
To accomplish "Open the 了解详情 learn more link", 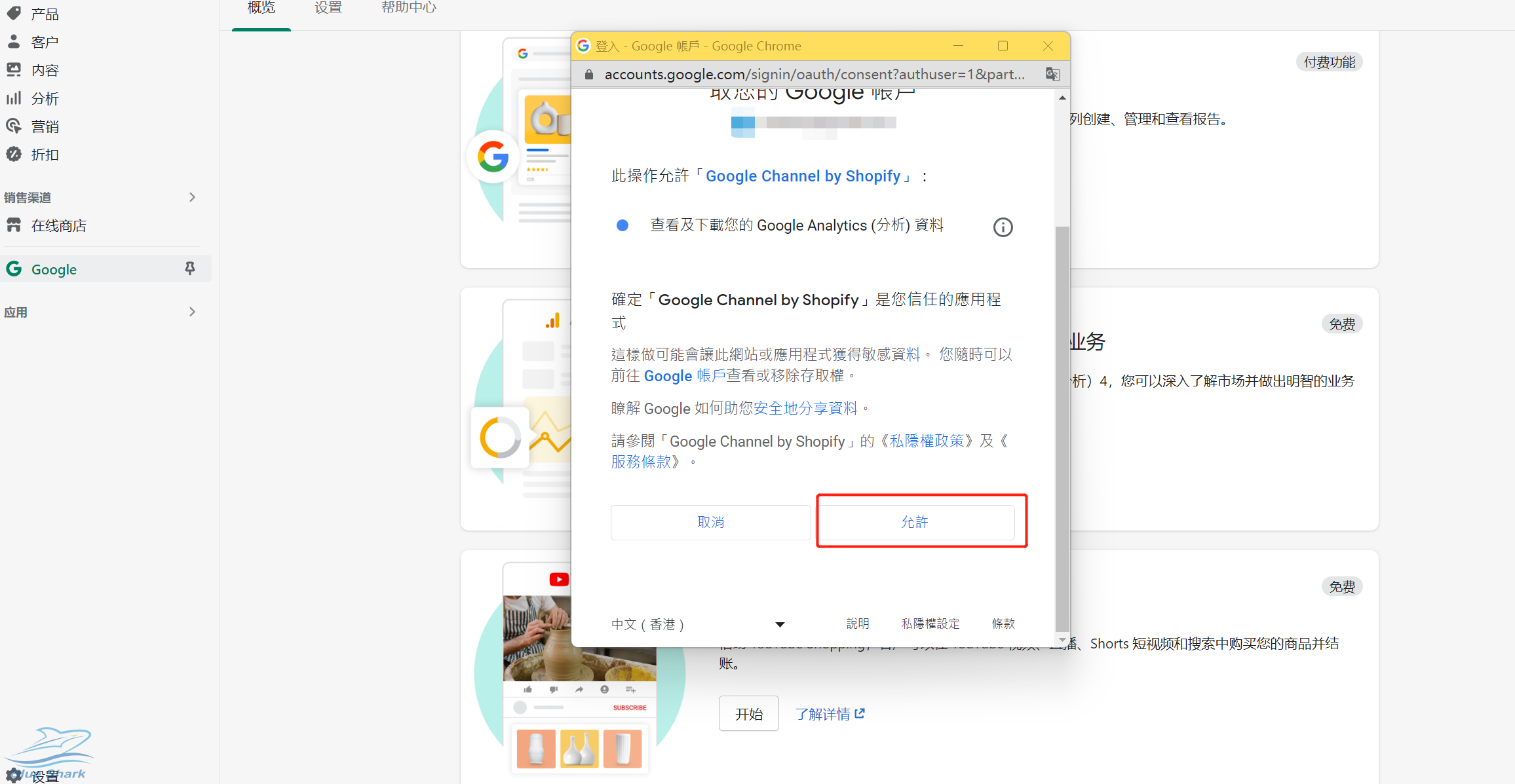I will click(x=822, y=713).
